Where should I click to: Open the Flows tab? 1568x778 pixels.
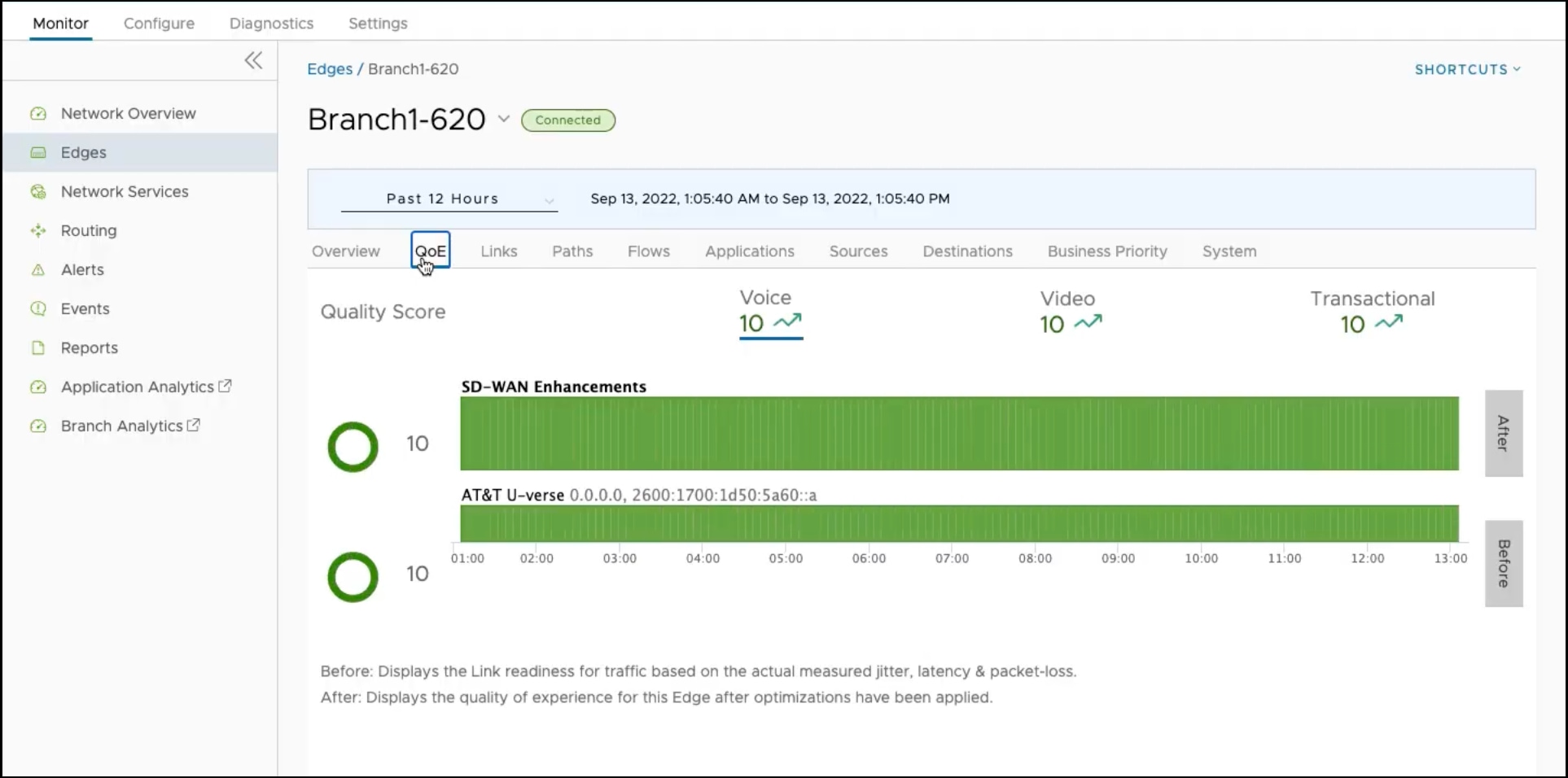(649, 251)
